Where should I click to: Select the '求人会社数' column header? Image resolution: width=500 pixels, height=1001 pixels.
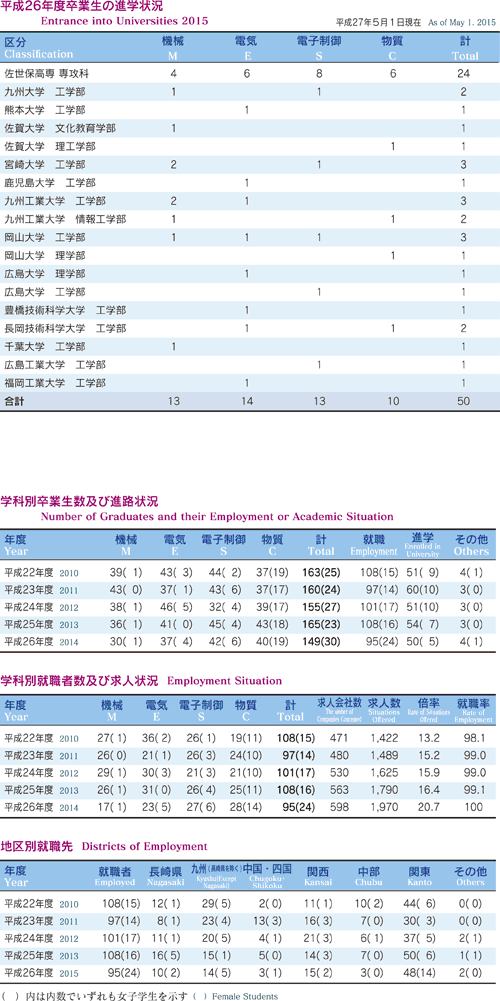340,711
